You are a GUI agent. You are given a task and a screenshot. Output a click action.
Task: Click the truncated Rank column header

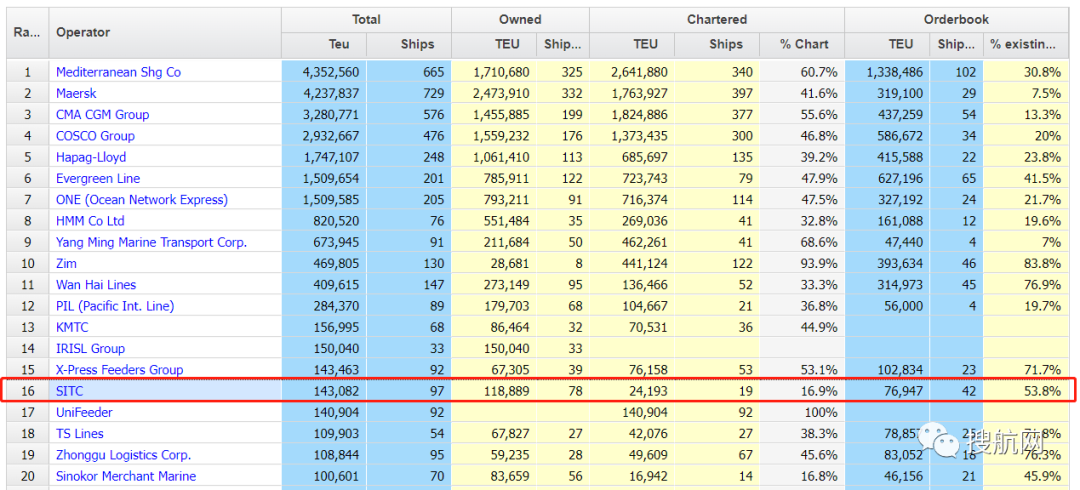26,32
